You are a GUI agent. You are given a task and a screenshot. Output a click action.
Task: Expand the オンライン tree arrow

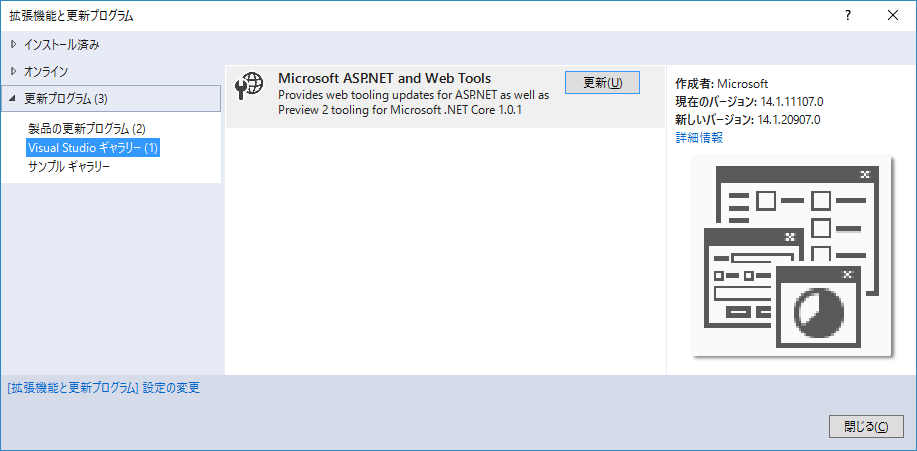click(14, 71)
